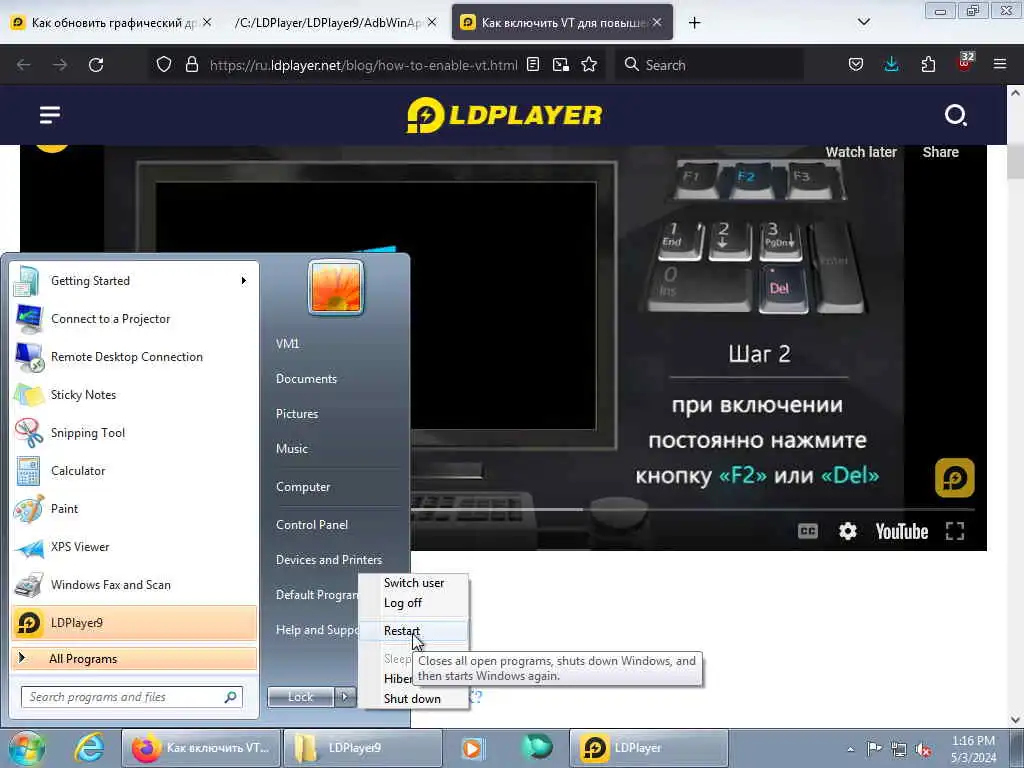The height and width of the screenshot is (768, 1024).
Task: Choose Log off in power menu
Action: [414, 603]
